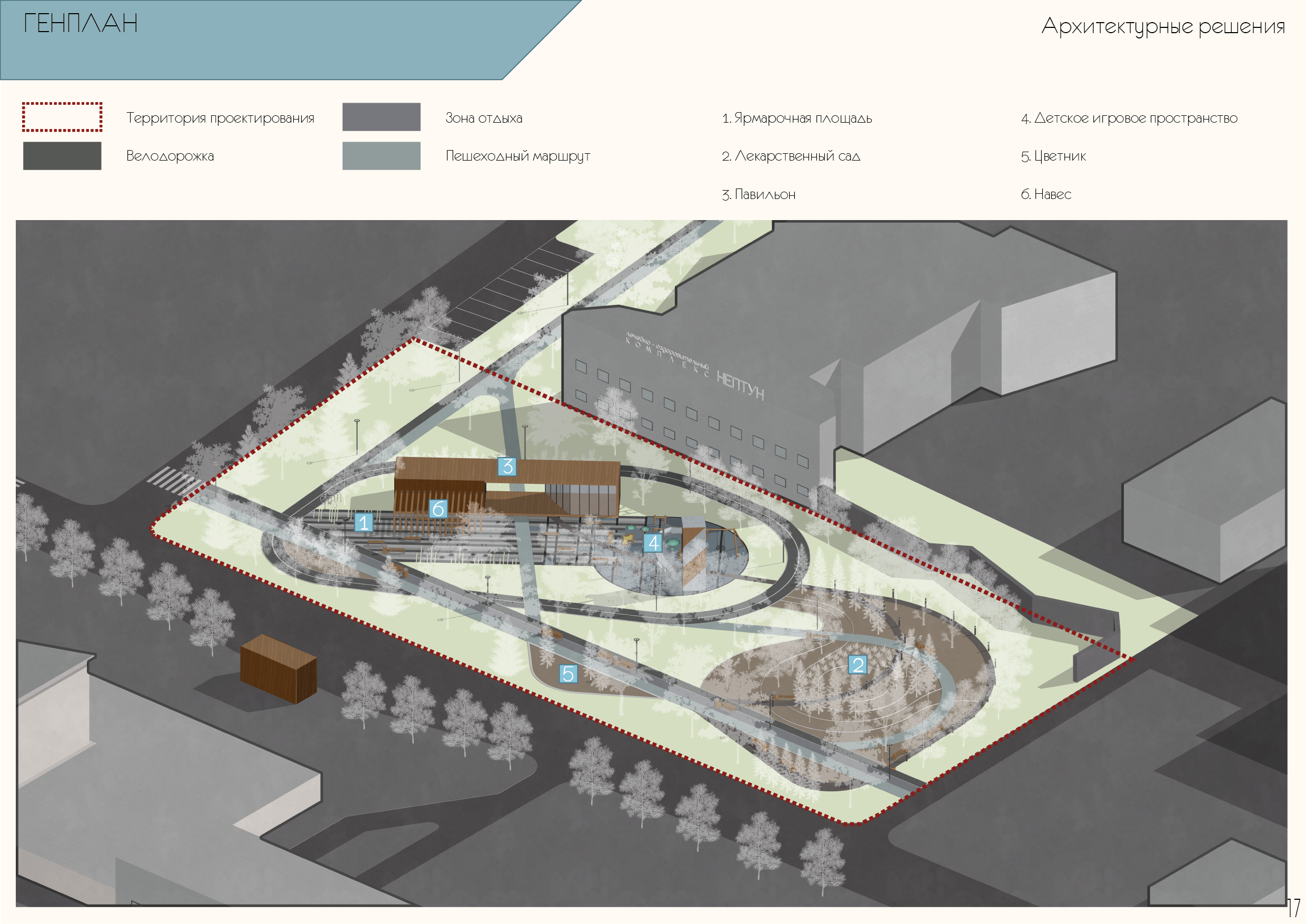Click legend entry 6. Навес

[1045, 195]
